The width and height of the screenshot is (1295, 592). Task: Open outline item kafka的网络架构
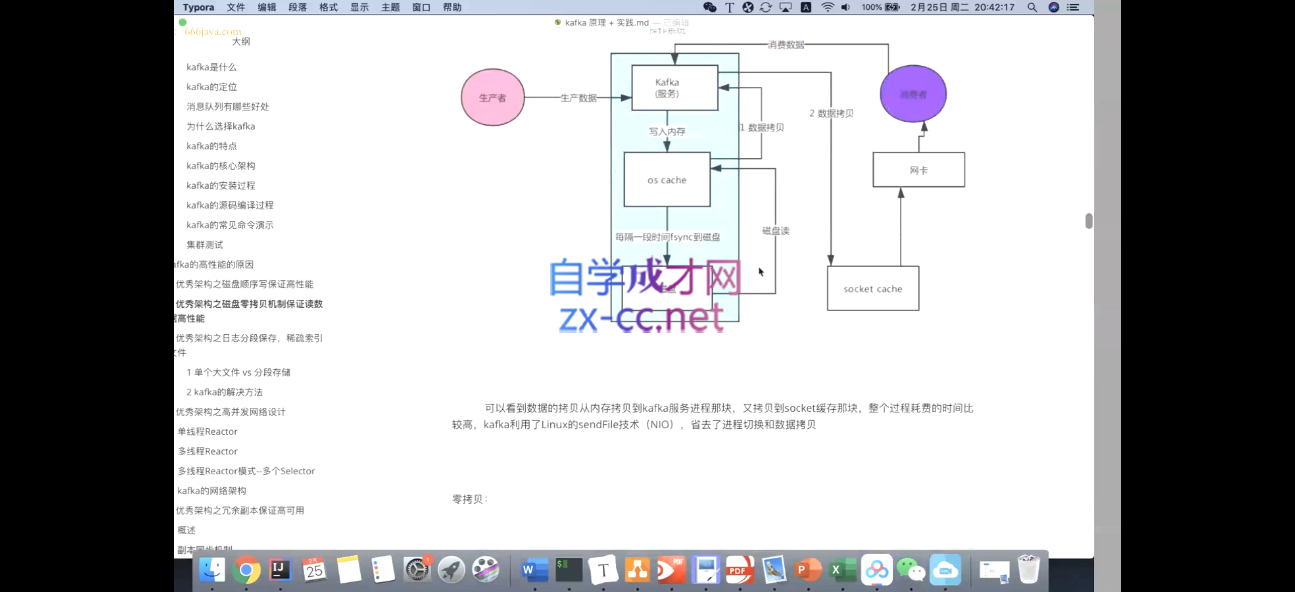coord(212,491)
